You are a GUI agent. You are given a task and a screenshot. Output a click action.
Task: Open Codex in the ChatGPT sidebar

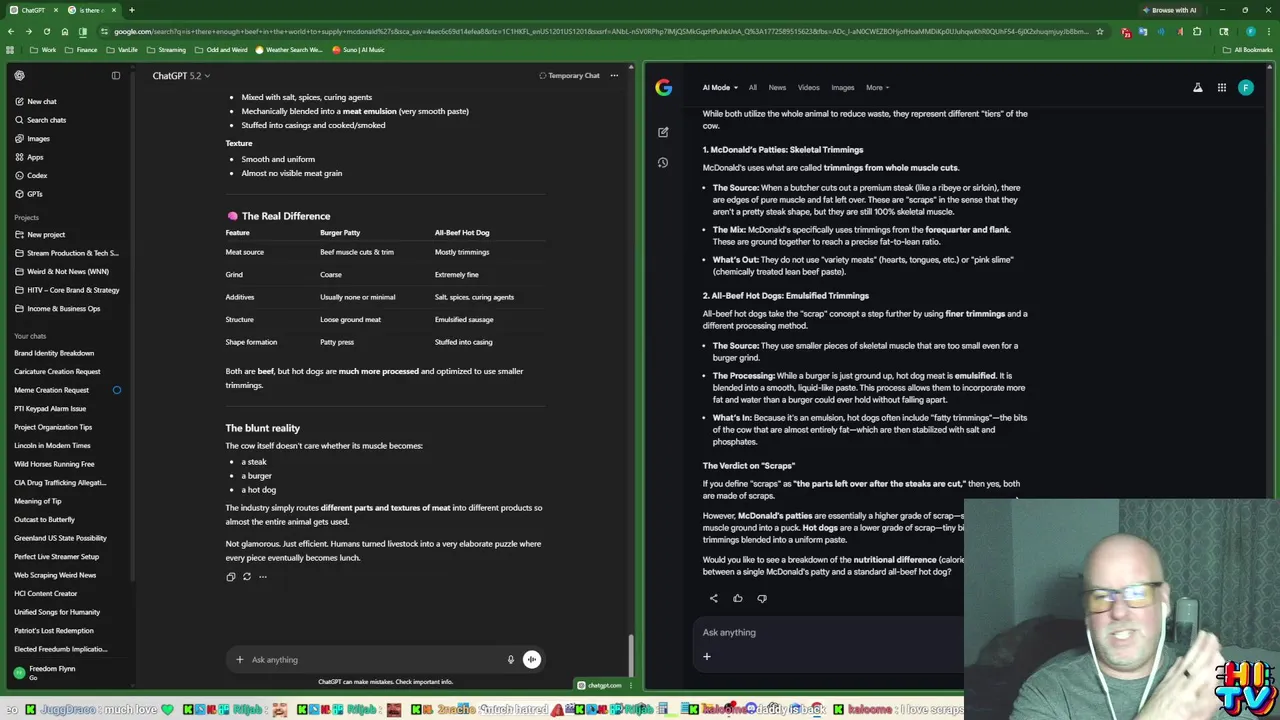[31, 175]
